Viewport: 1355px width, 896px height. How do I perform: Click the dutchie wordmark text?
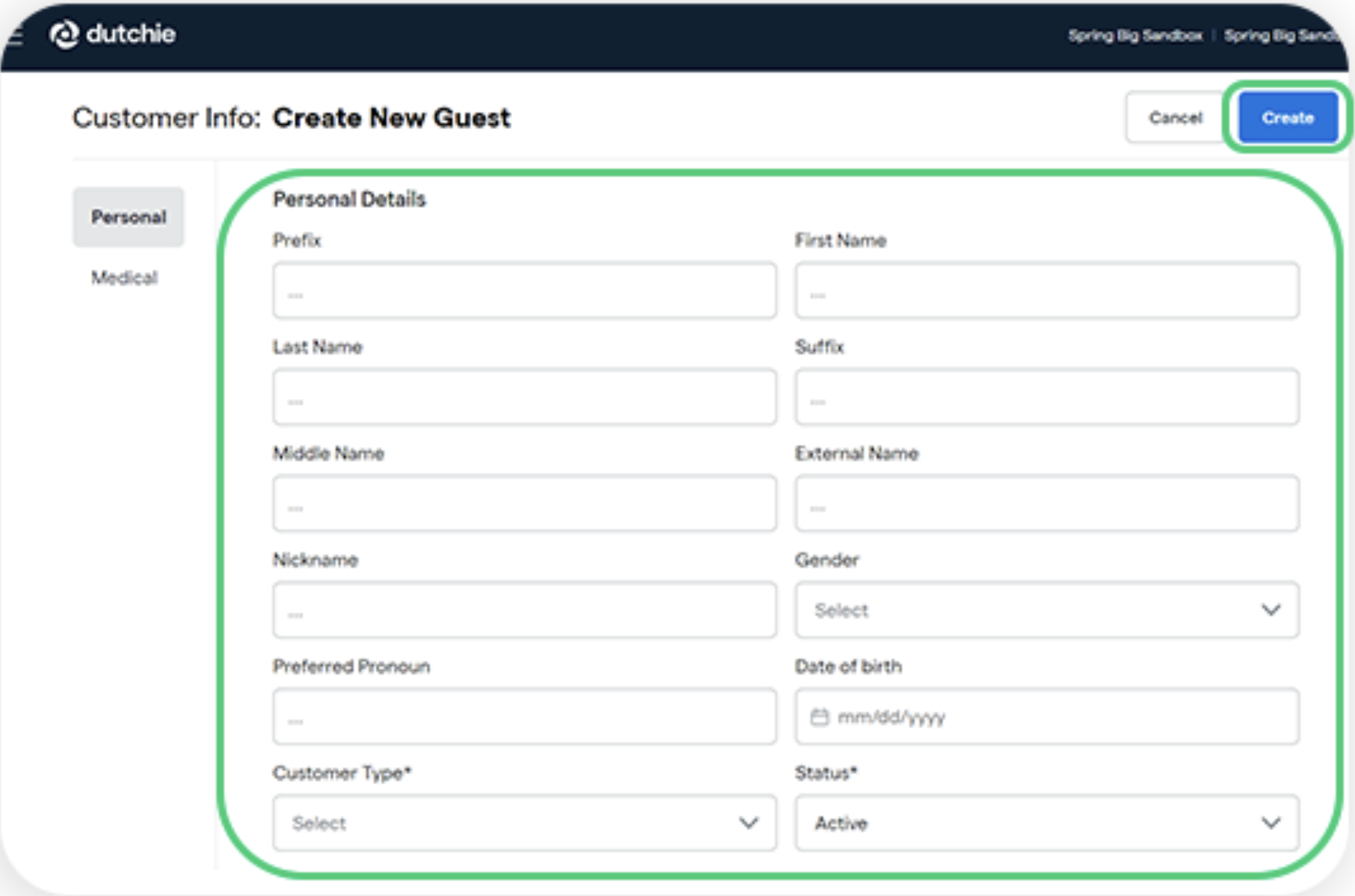[x=131, y=34]
